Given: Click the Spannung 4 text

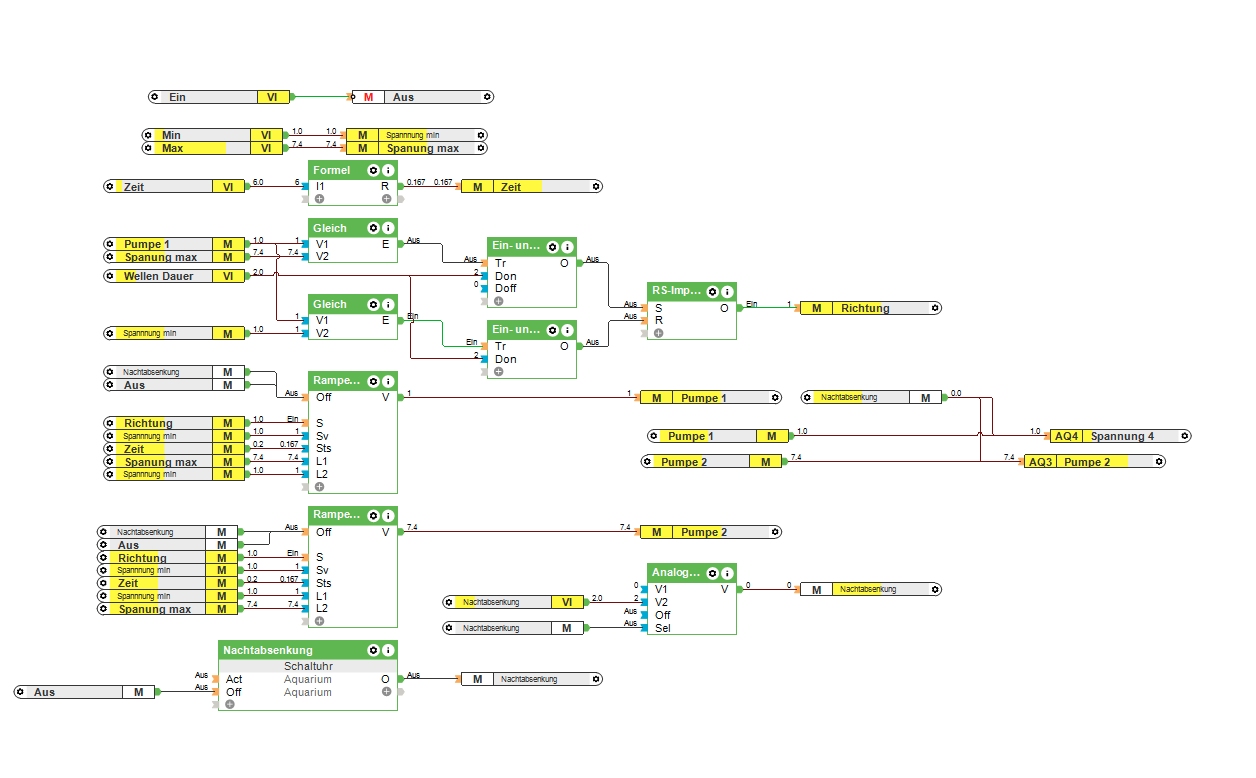Looking at the screenshot, I should [x=1122, y=436].
